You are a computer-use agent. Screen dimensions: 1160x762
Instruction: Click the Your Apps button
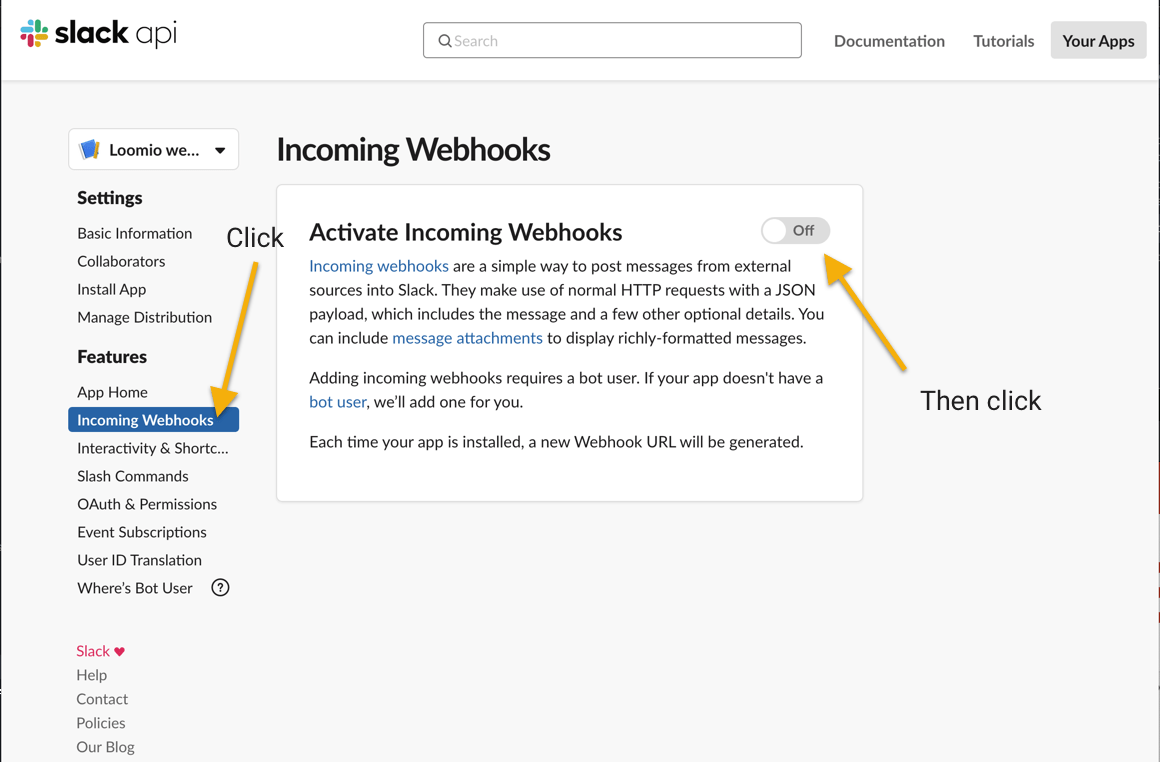pyautogui.click(x=1099, y=40)
